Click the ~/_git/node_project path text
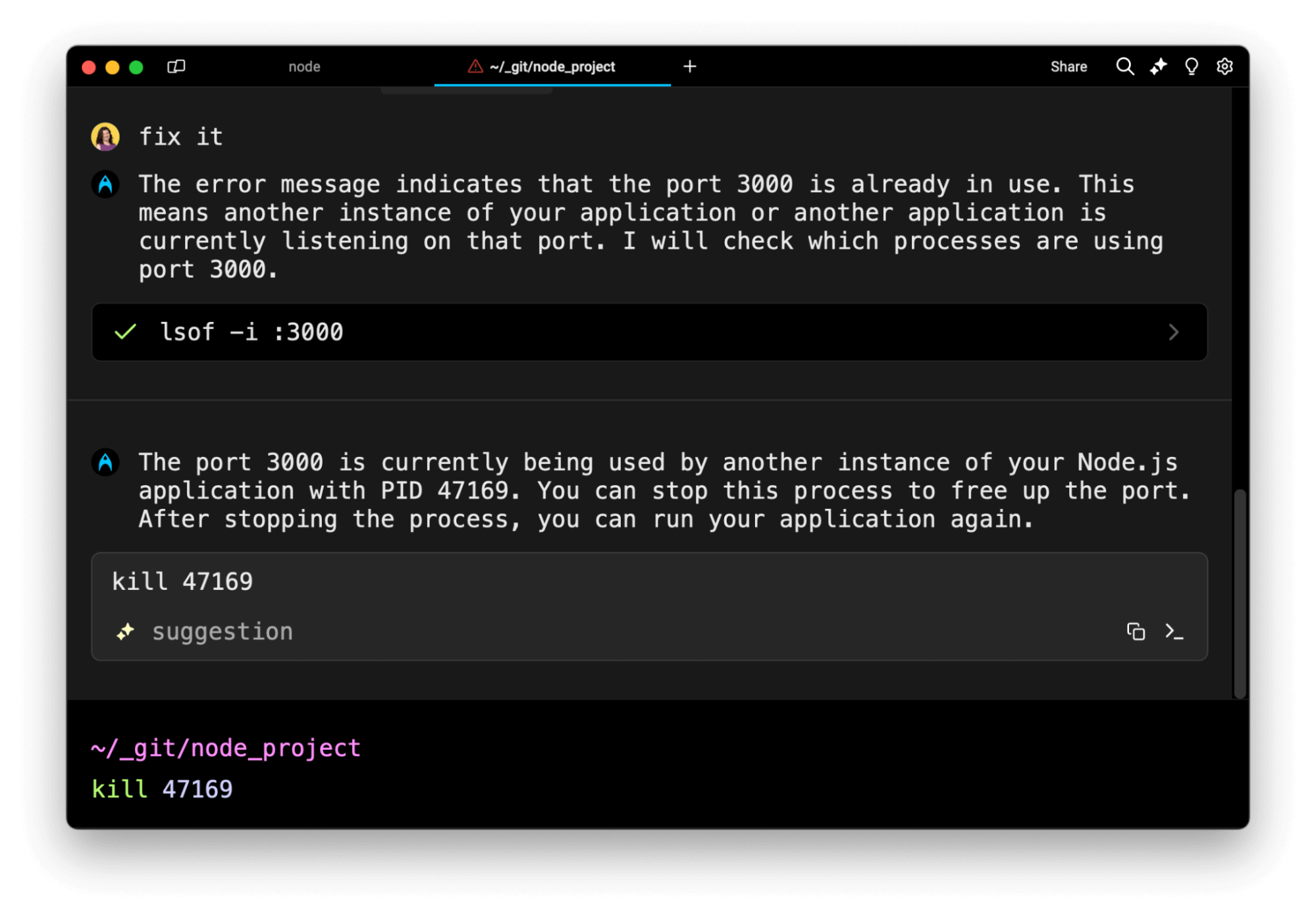 point(225,747)
